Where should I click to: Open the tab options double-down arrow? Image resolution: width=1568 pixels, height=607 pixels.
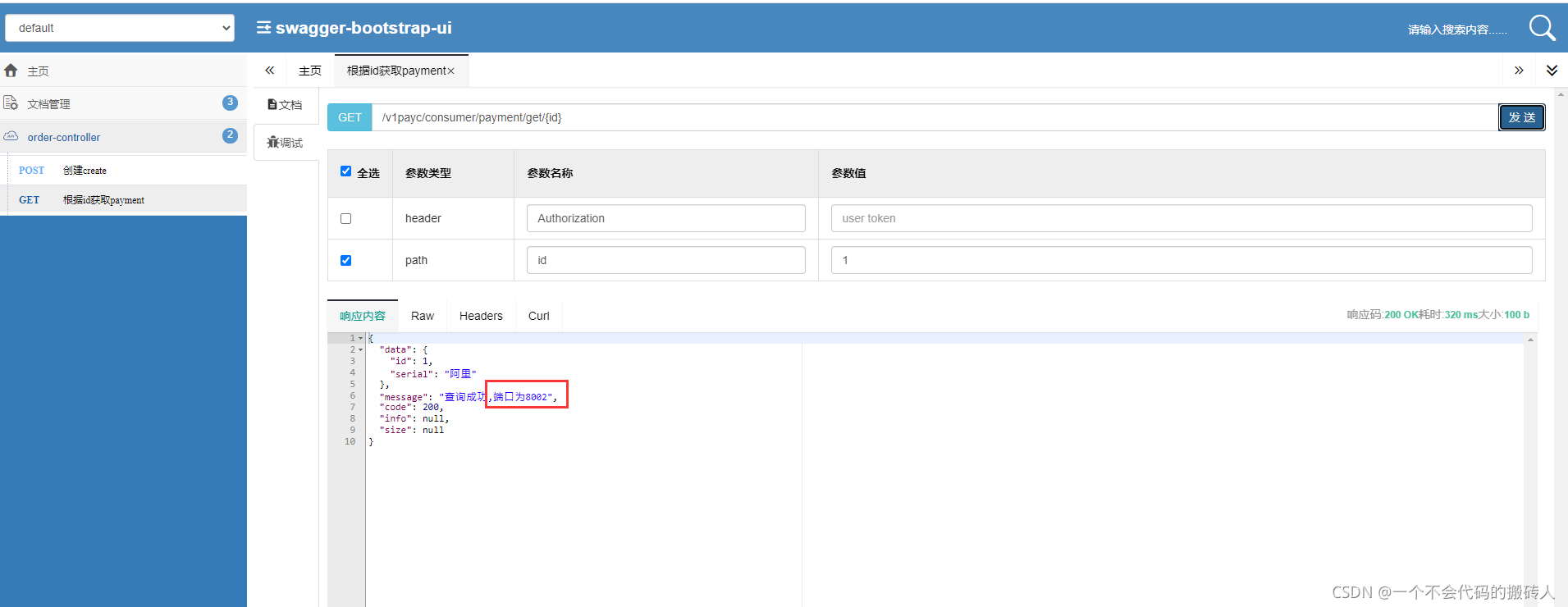coord(1552,71)
